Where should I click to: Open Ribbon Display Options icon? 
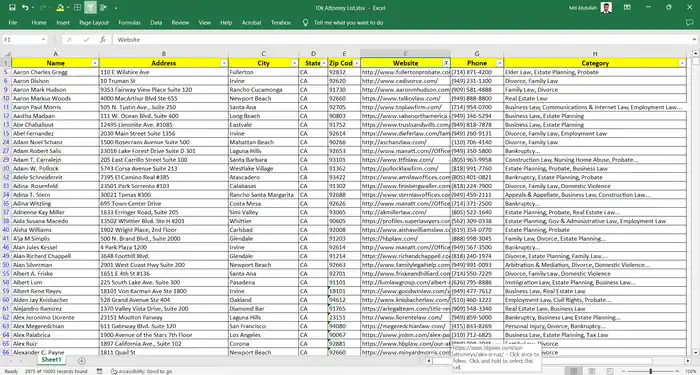[627, 8]
